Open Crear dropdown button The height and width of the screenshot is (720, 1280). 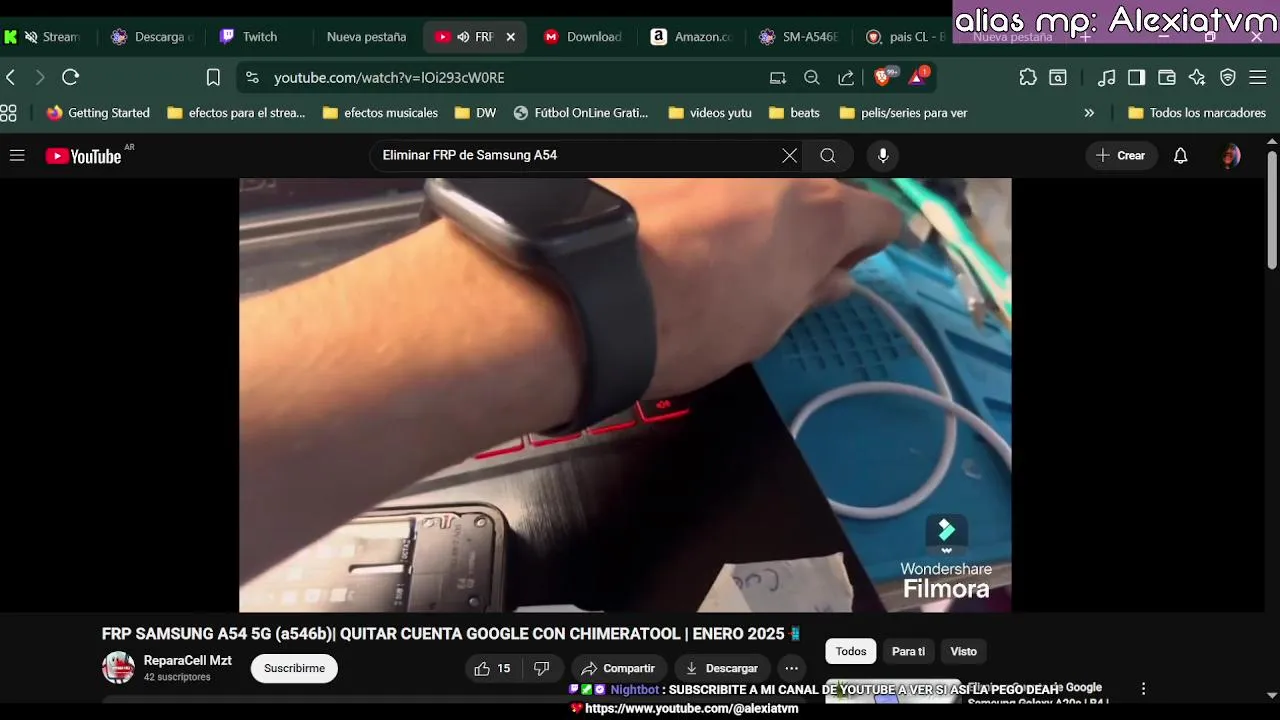tap(1121, 155)
